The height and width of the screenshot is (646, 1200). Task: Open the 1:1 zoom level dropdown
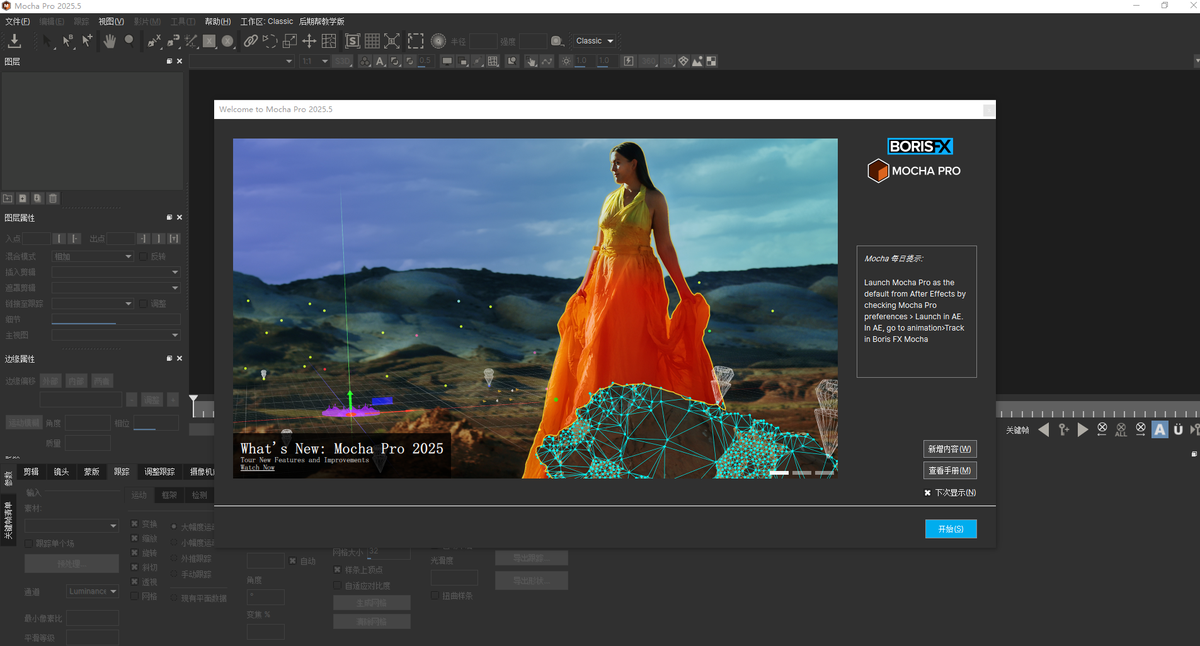tap(314, 61)
